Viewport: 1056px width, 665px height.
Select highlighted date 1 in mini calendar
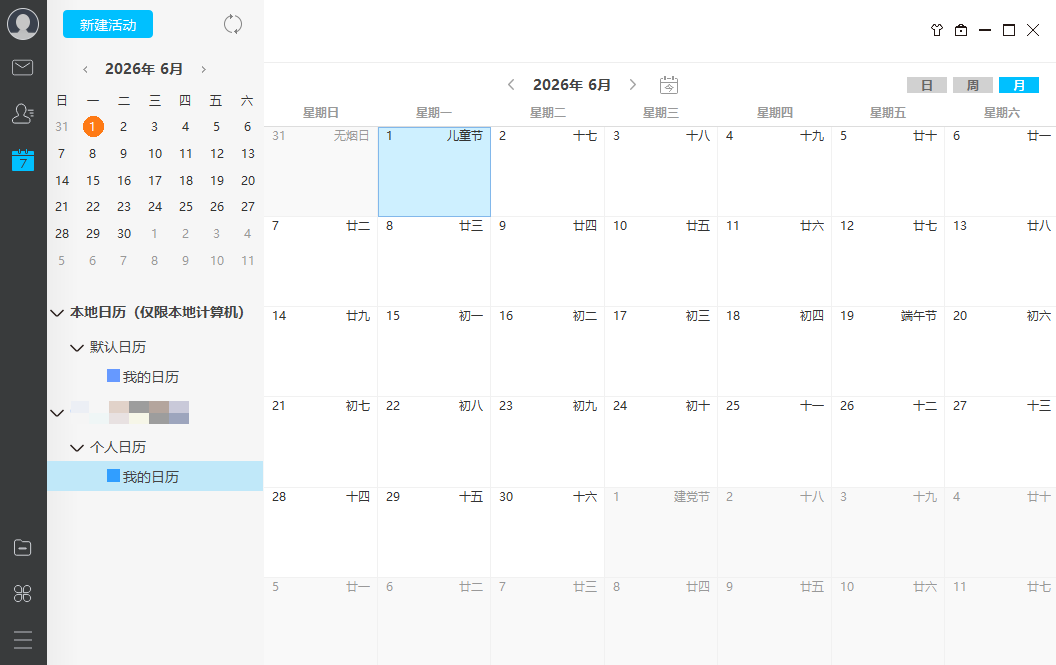pyautogui.click(x=93, y=127)
